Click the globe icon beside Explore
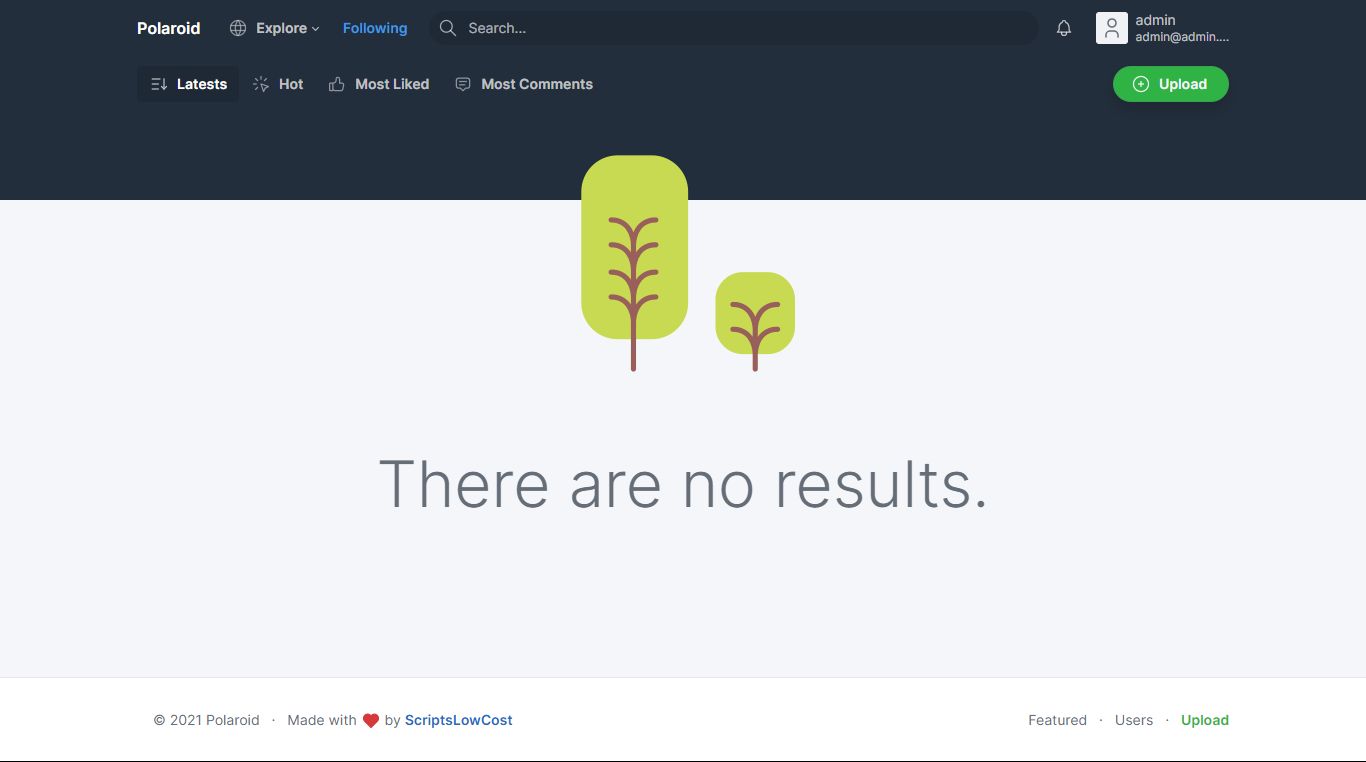 238,28
